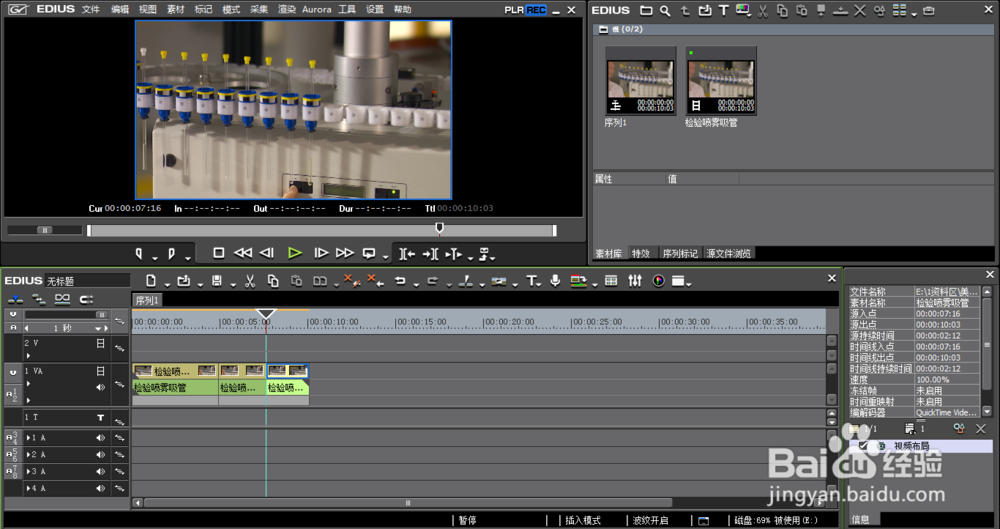
Task: Mute audio on track 3 A
Action: 100,472
